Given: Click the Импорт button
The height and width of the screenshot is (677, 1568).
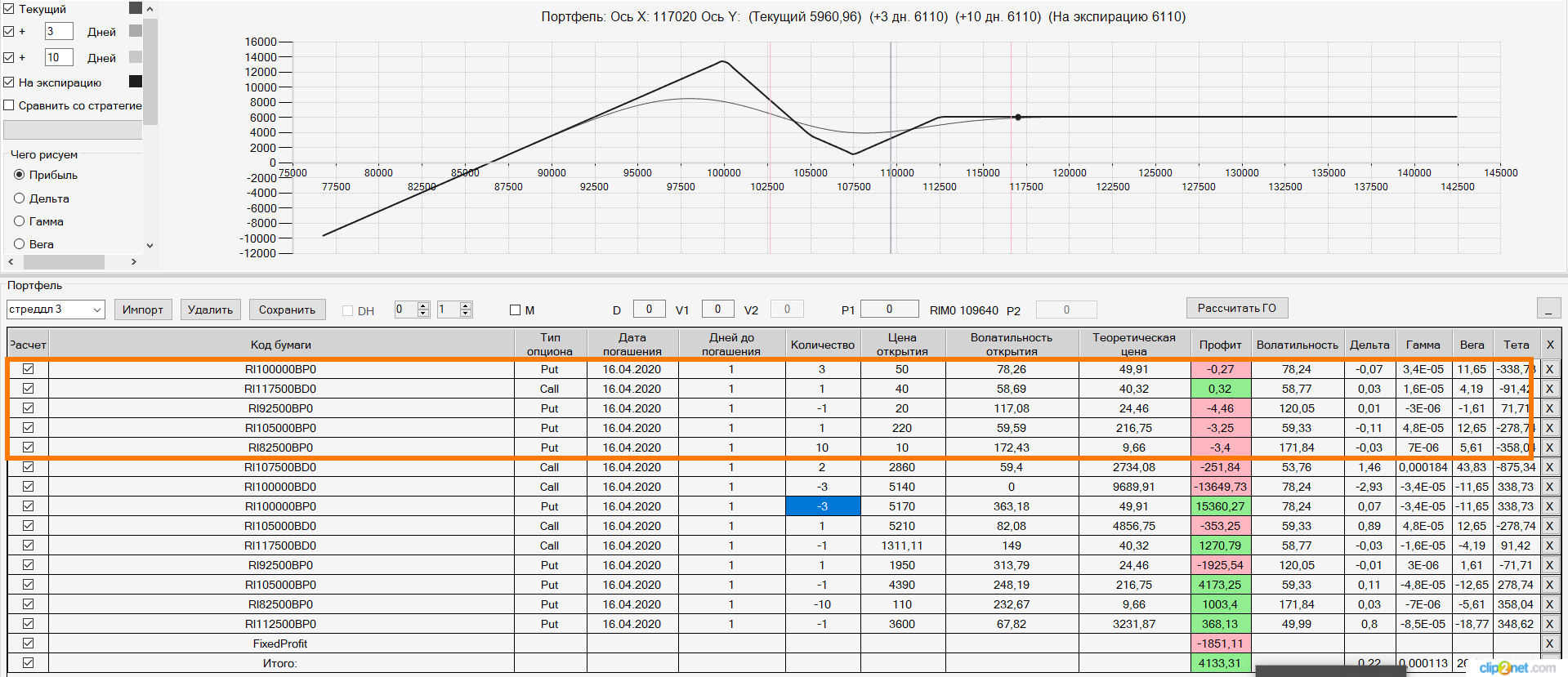Looking at the screenshot, I should tap(143, 310).
